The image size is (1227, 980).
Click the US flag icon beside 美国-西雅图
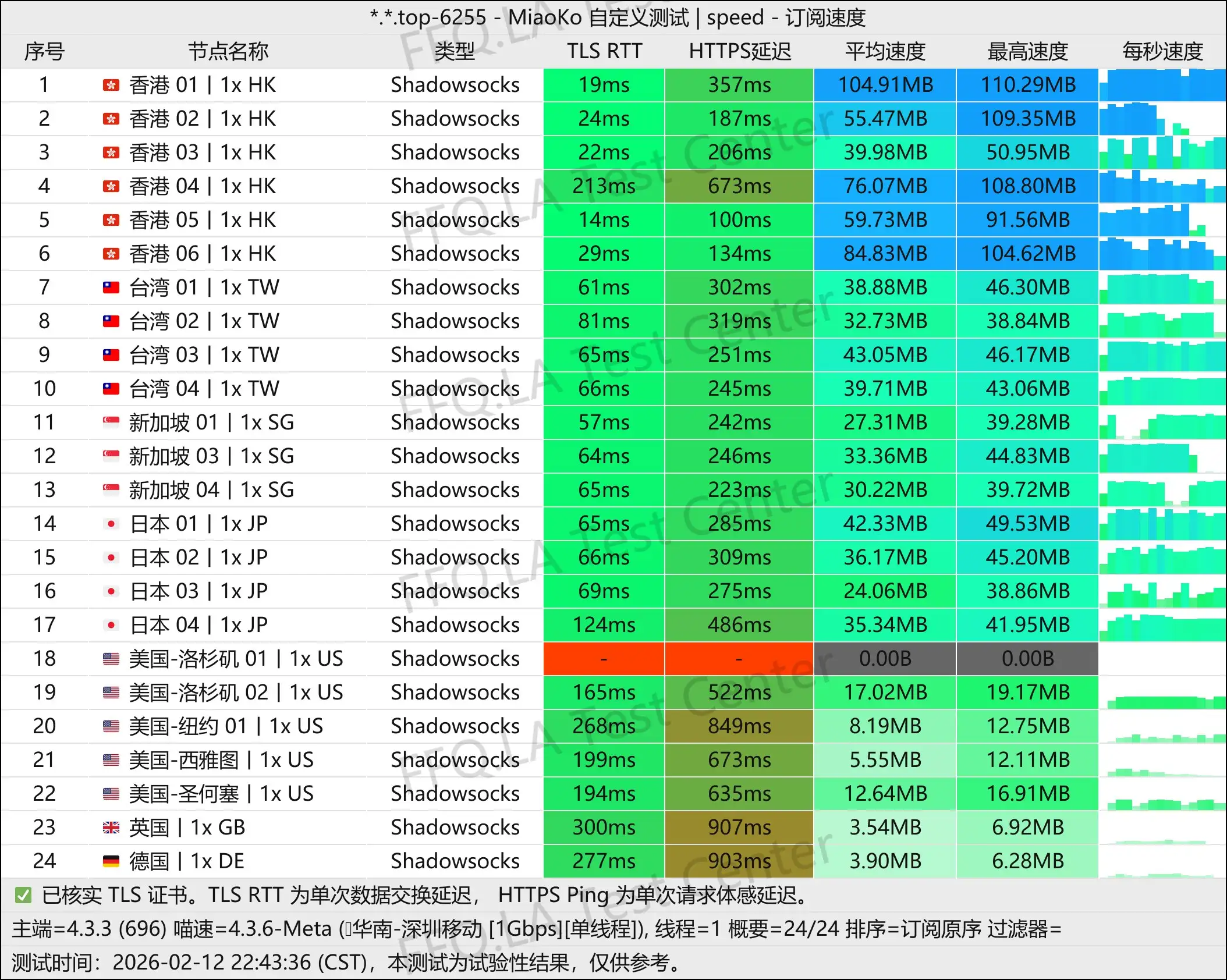click(x=111, y=759)
